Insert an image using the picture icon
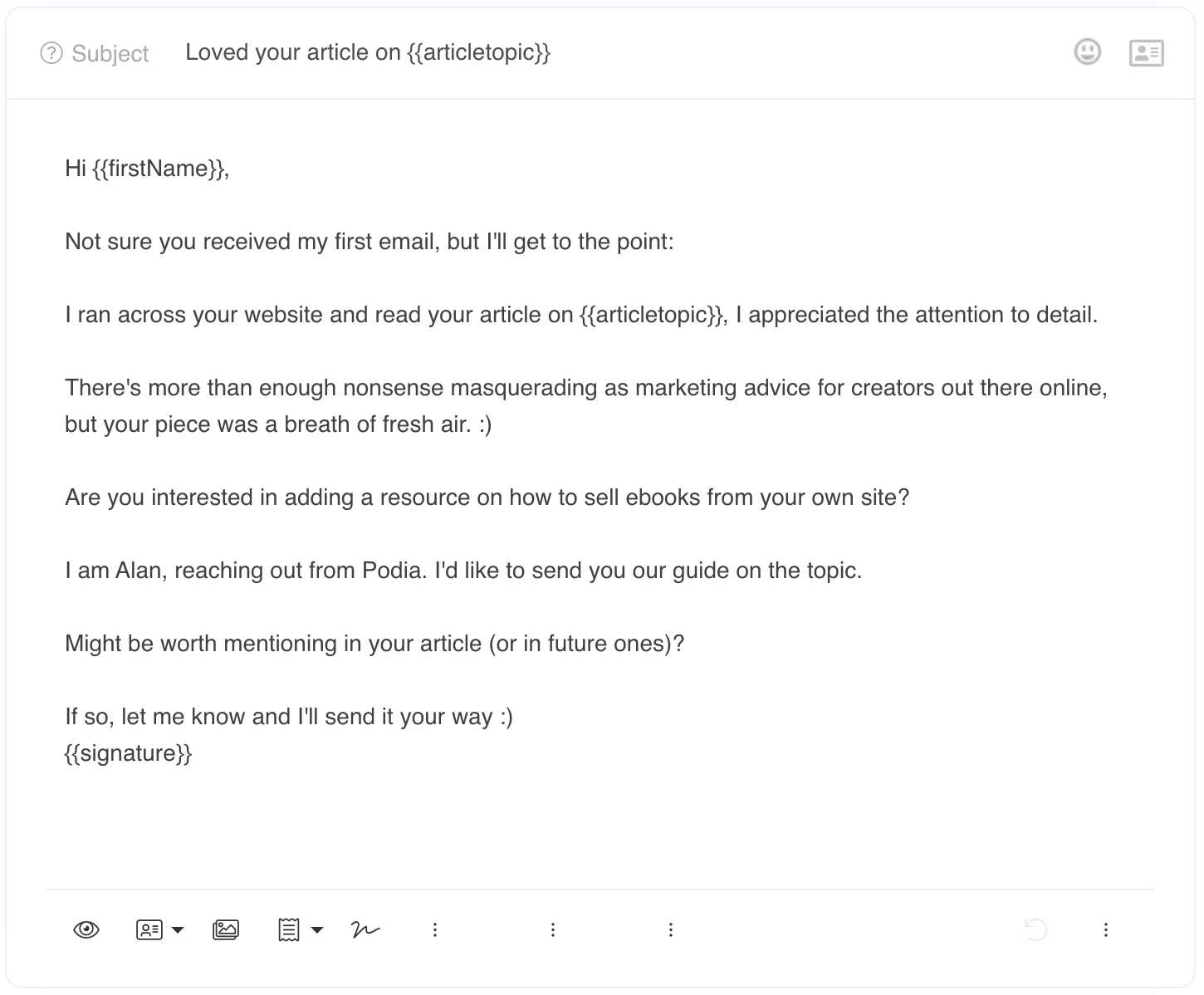This screenshot has height=995, width=1204. (x=226, y=929)
